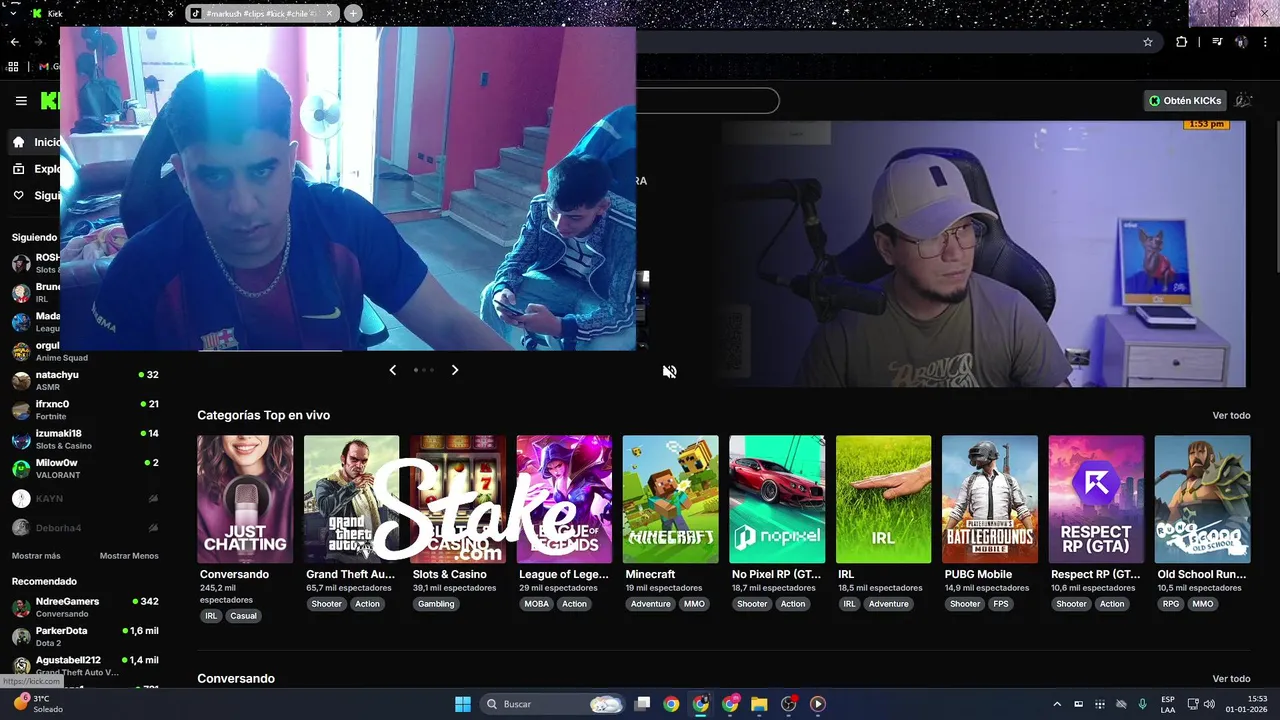Open the Grand Theft Auto category thumbnail
Viewport: 1280px width, 720px height.
(x=351, y=499)
